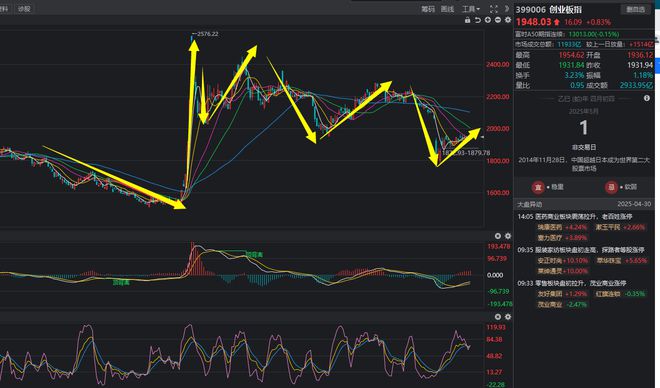660x388 pixels.
Task: Open settings gear of the MACD panel
Action: (x=508, y=236)
